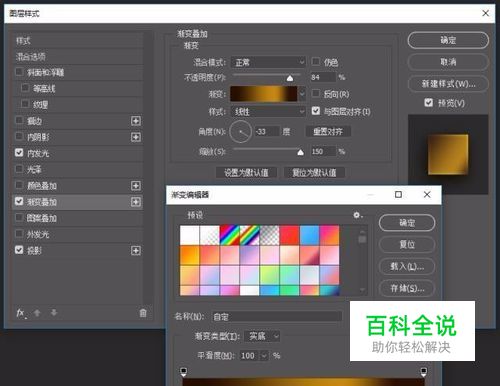
Task: Enable the 外发光 checkbox
Action: [x=19, y=233]
